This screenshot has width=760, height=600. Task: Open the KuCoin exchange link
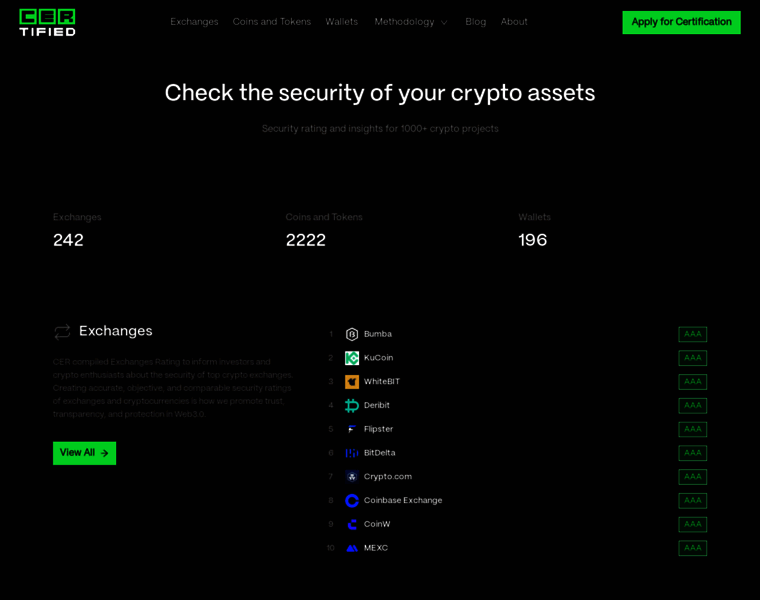[x=379, y=358]
